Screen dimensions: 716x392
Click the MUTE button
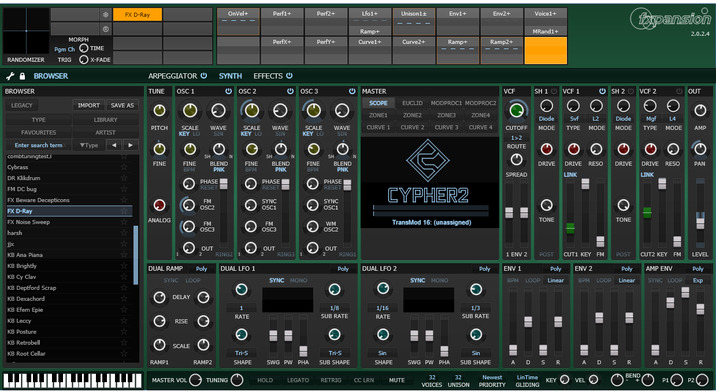[396, 380]
